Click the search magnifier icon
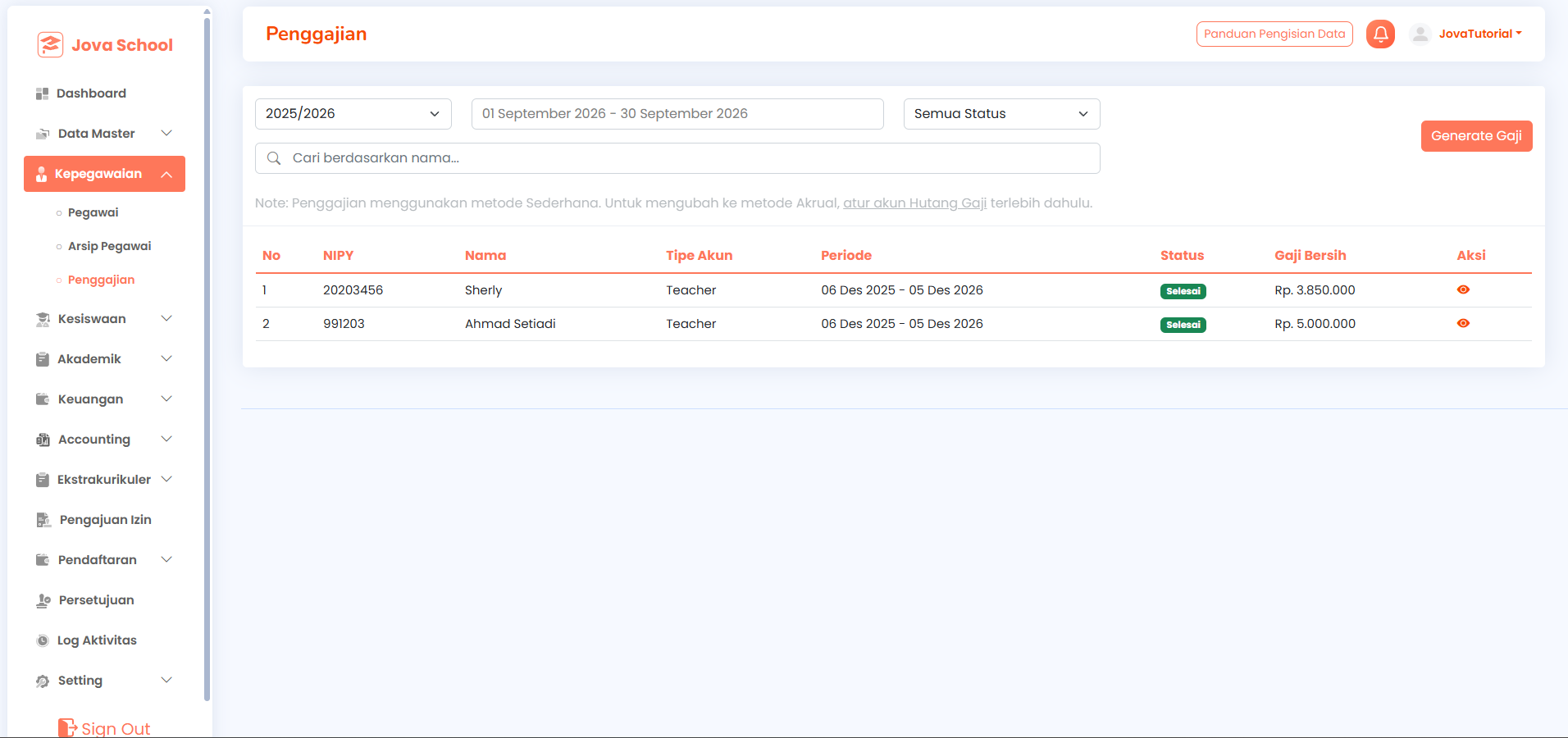The height and width of the screenshot is (738, 1568). tap(274, 158)
